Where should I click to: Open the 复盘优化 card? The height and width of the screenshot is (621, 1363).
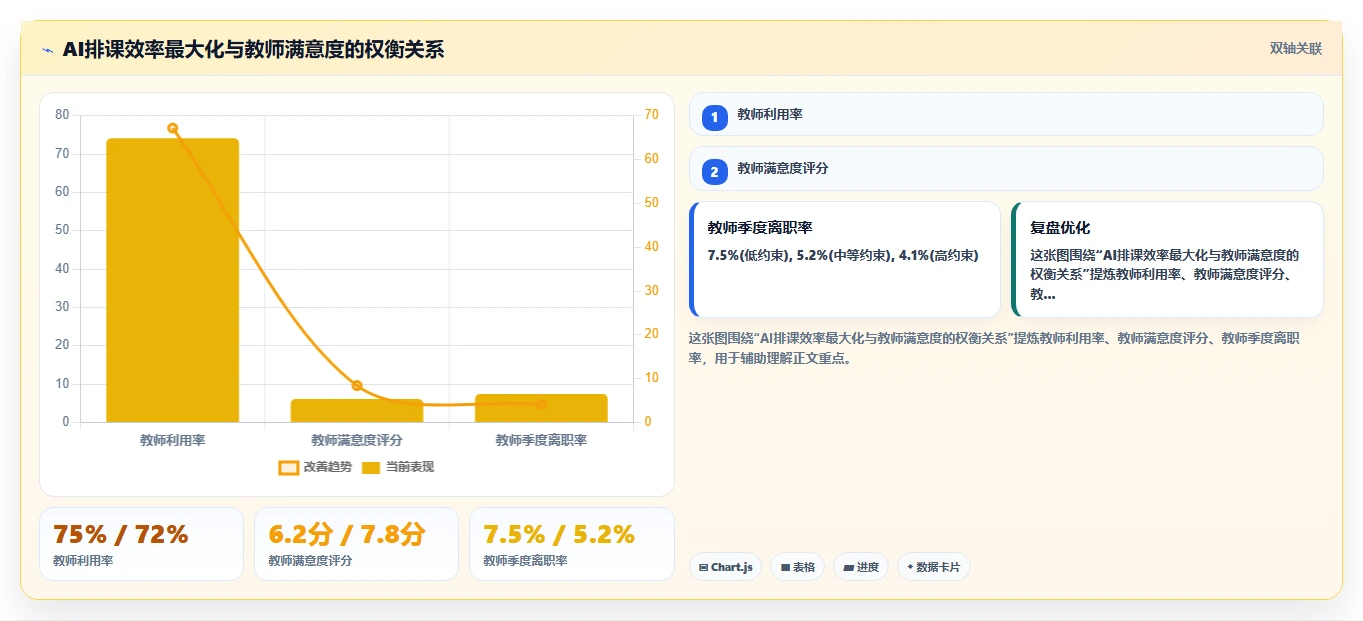[1167, 259]
